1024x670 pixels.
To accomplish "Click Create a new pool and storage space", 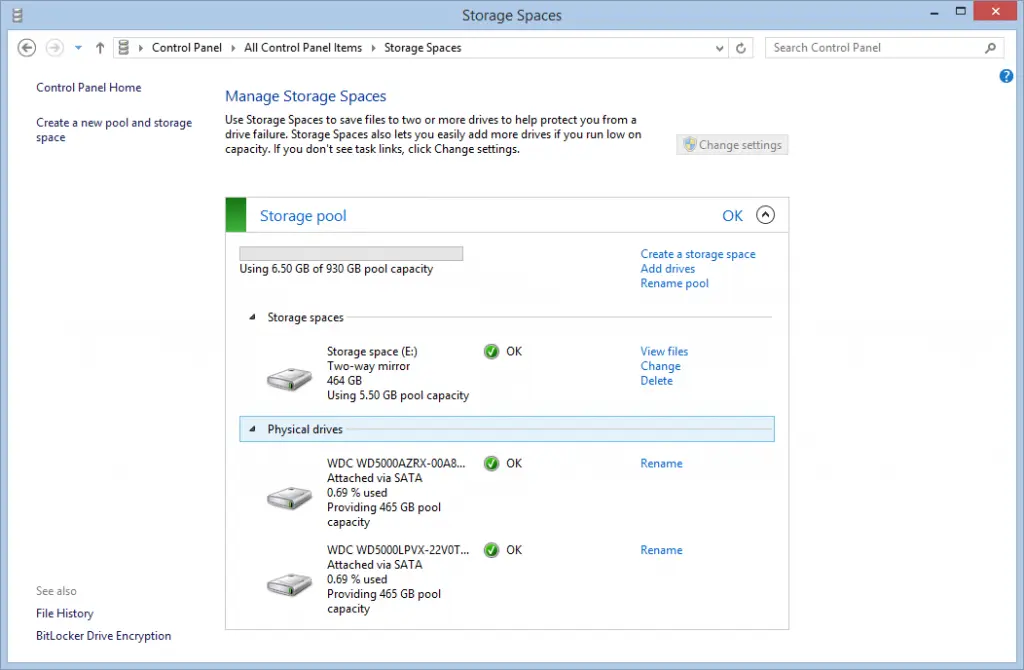I will click(114, 130).
